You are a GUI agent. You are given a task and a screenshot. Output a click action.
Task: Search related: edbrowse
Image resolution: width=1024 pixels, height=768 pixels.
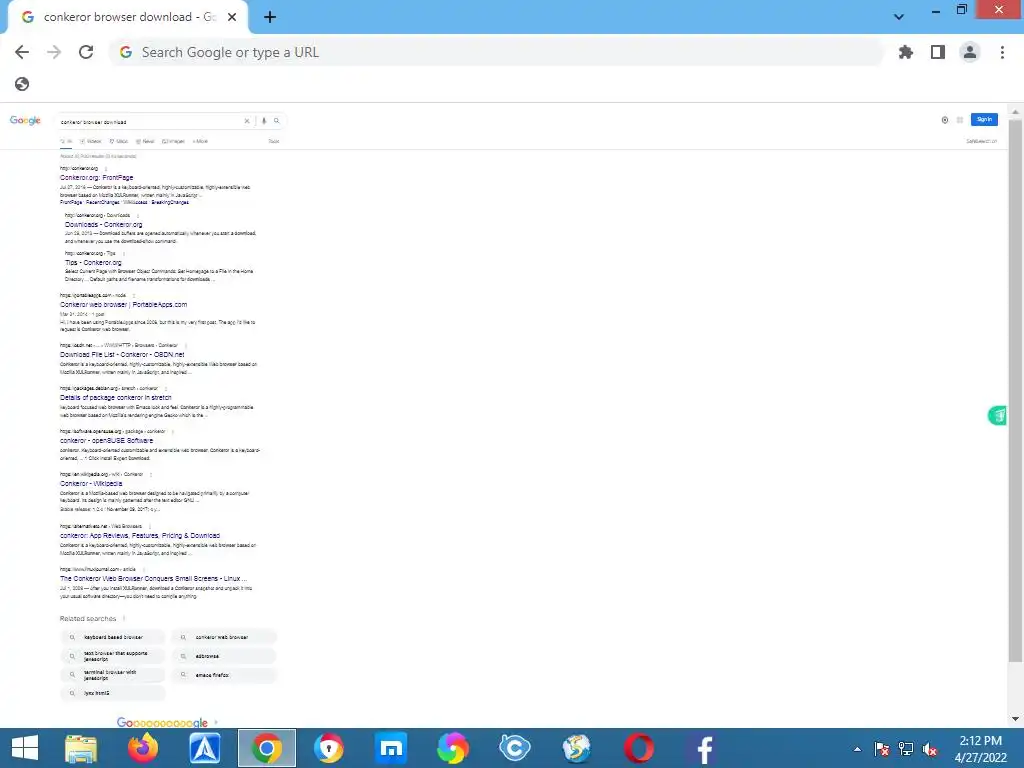tap(225, 656)
